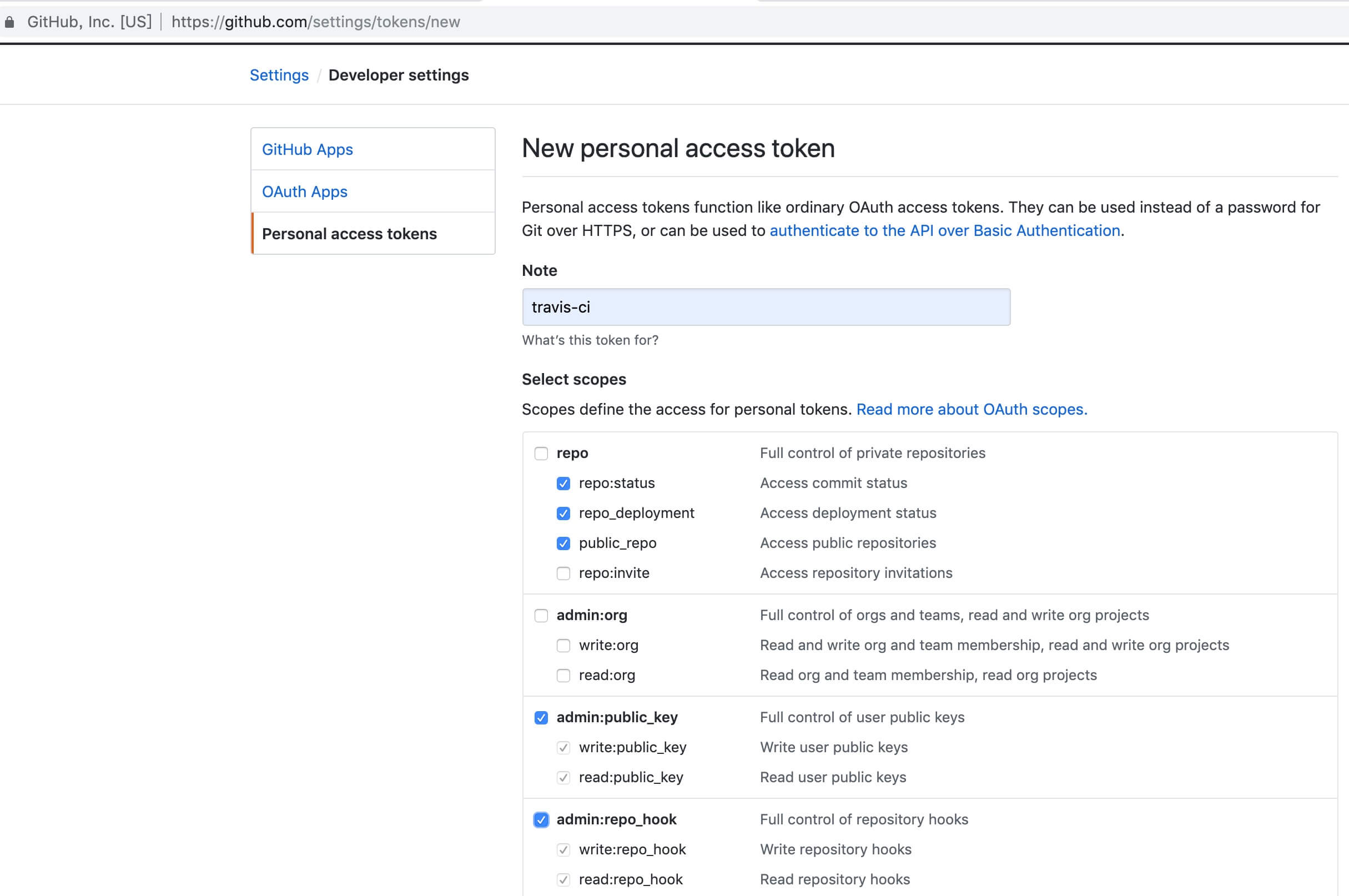Enable the repo:invite scope
Viewport: 1349px width, 896px height.
point(563,573)
